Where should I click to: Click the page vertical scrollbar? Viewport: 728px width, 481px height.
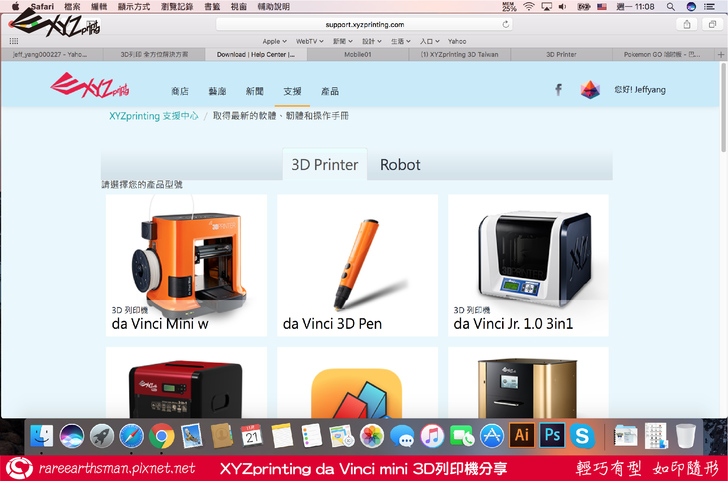click(x=723, y=108)
